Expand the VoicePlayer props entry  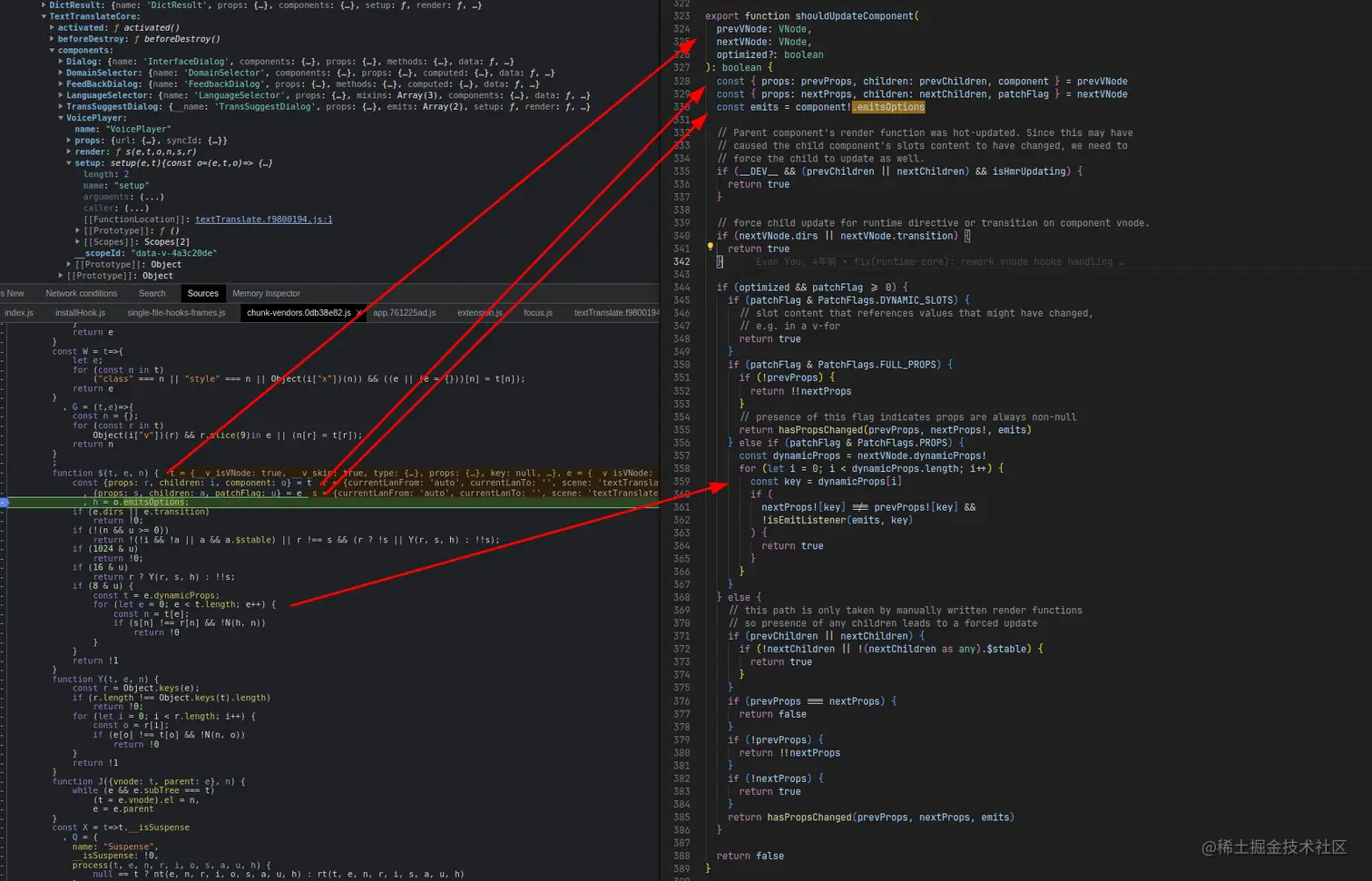pyautogui.click(x=69, y=141)
